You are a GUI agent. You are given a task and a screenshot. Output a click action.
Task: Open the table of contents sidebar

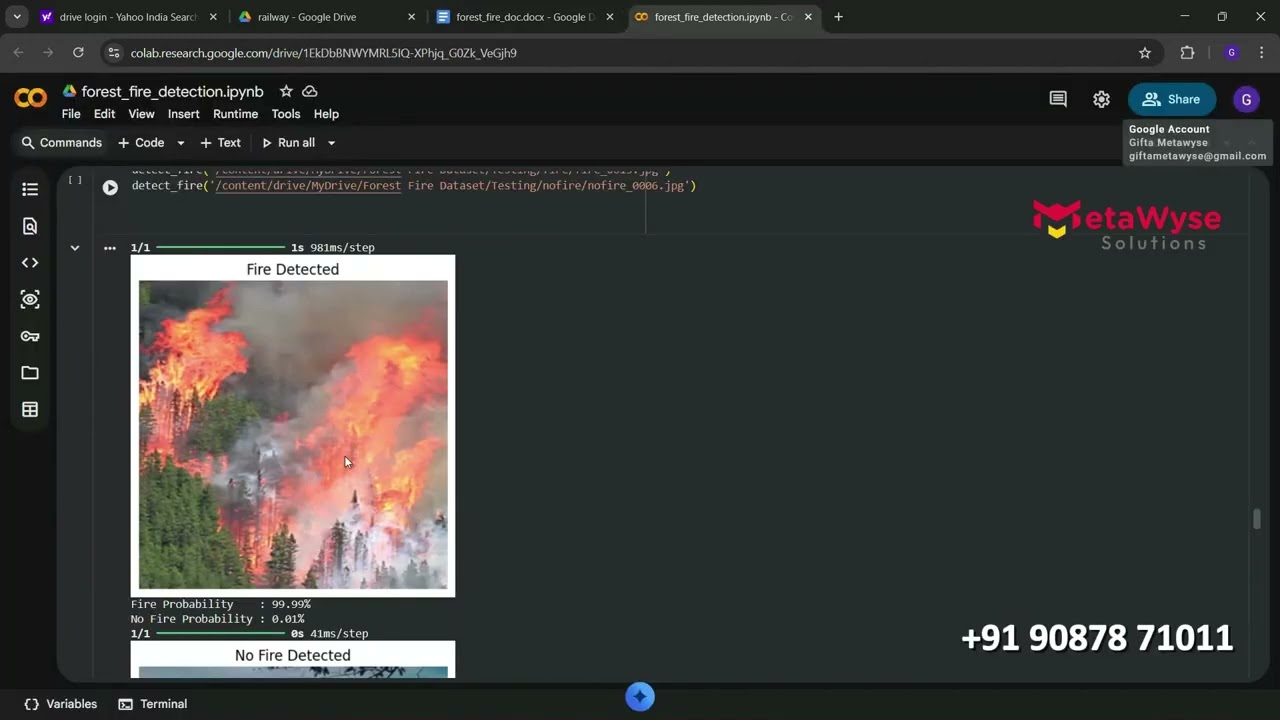30,189
